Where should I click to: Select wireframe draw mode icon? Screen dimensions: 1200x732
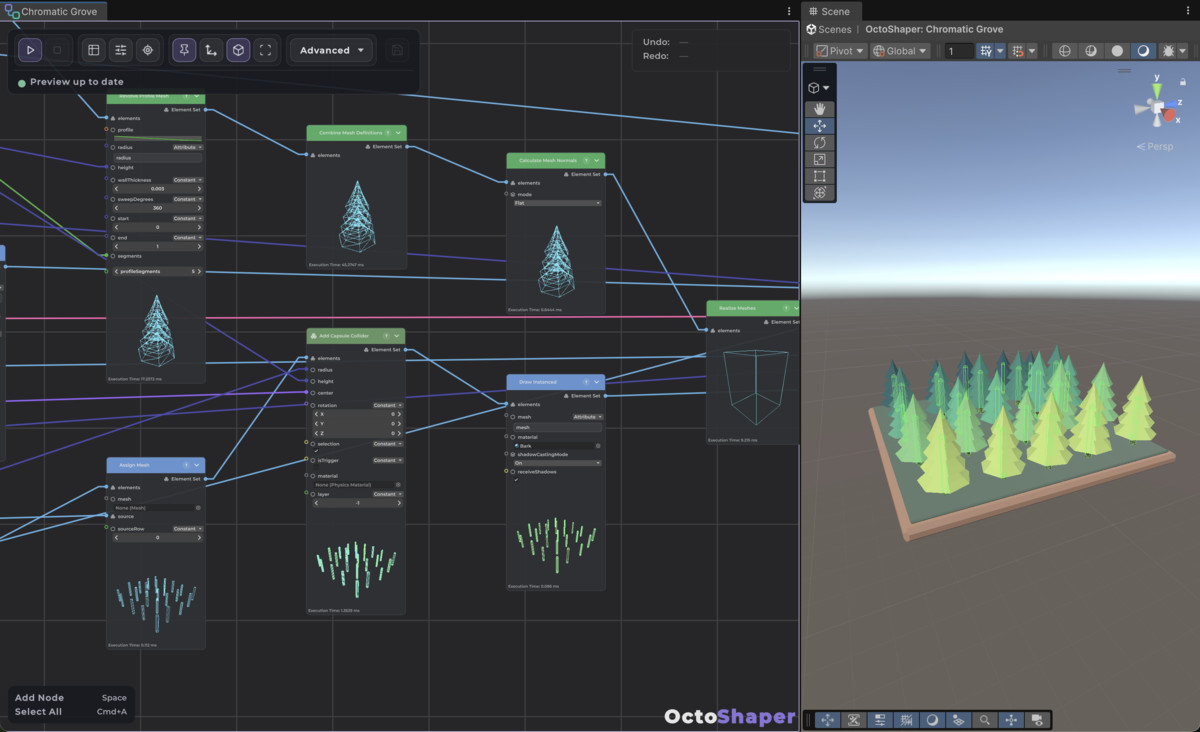point(1064,51)
